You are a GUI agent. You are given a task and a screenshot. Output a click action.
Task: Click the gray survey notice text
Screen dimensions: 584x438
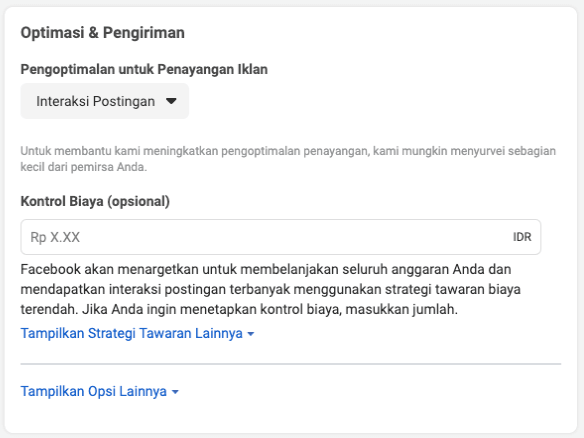(288, 159)
